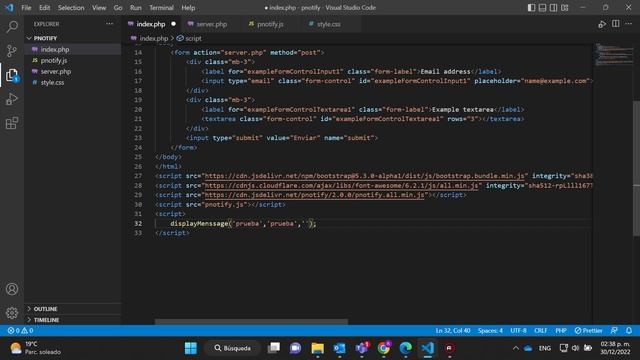
Task: Switch to the index.php editor tab
Action: (151, 24)
